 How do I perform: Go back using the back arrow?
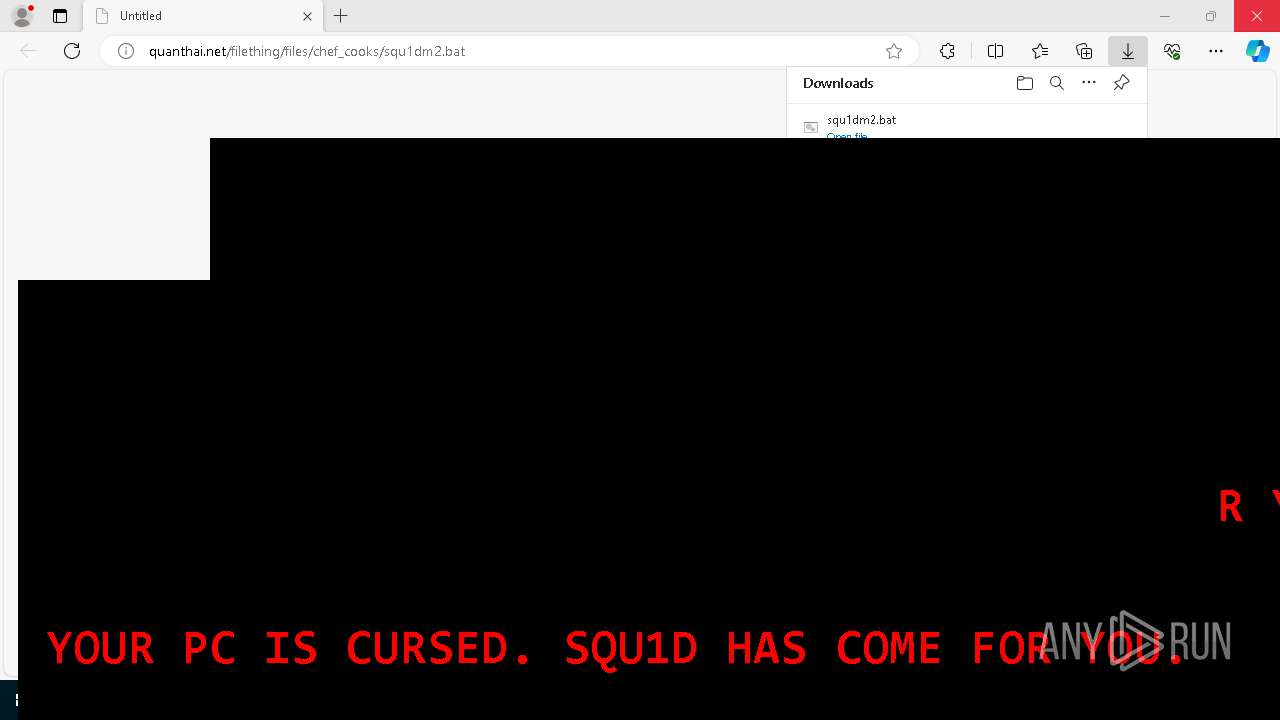pos(28,51)
